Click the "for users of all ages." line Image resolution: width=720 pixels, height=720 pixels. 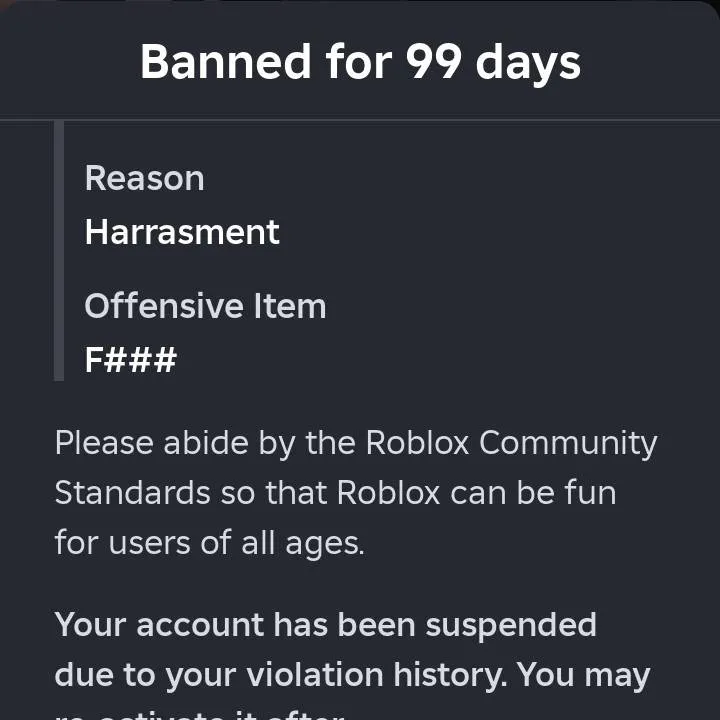(209, 543)
